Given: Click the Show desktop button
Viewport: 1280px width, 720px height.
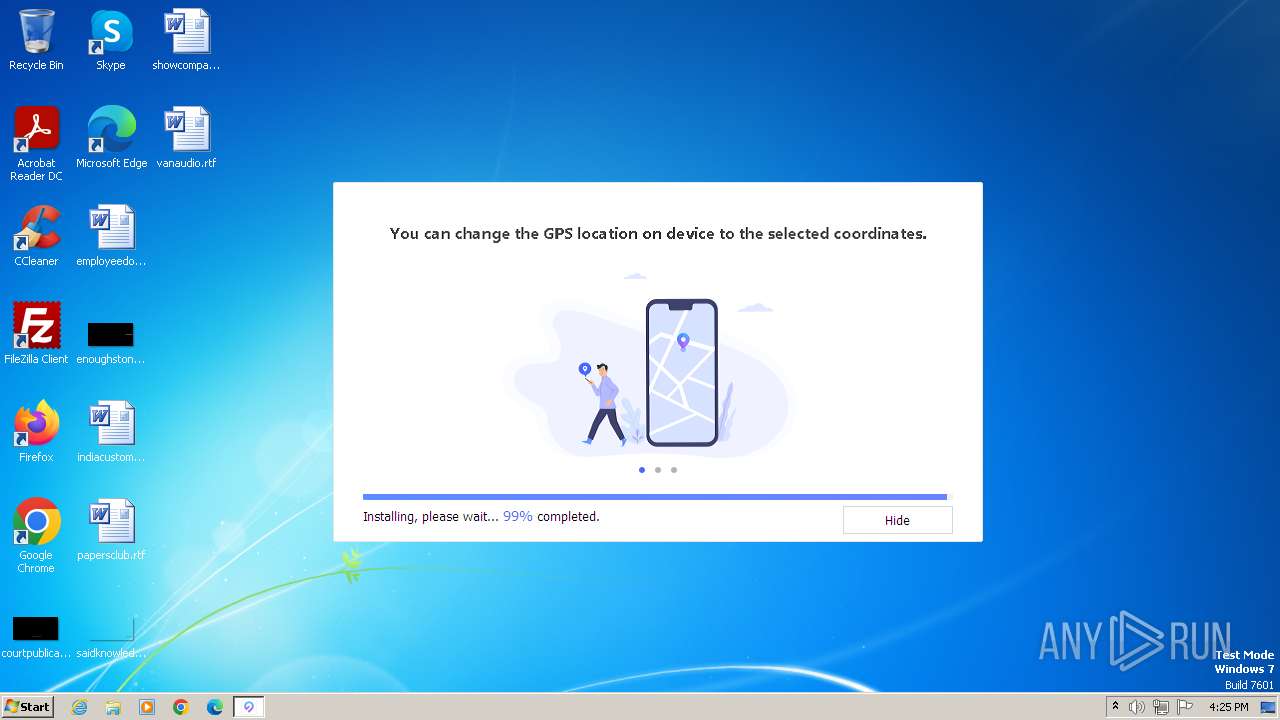Looking at the screenshot, I should [1269, 707].
